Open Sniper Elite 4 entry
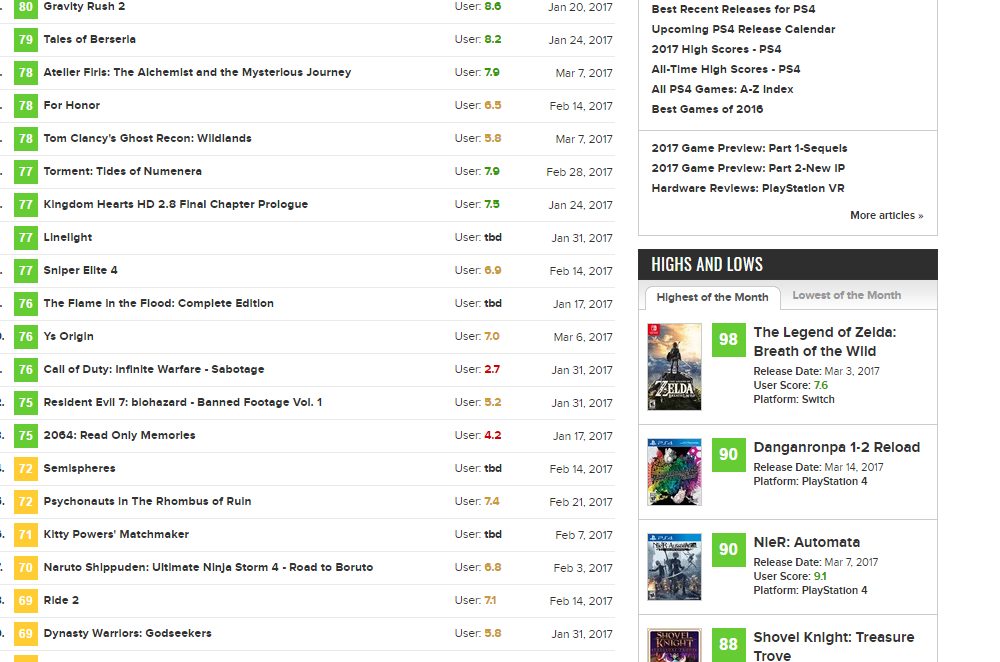Viewport: 1000px width, 662px height. click(80, 270)
